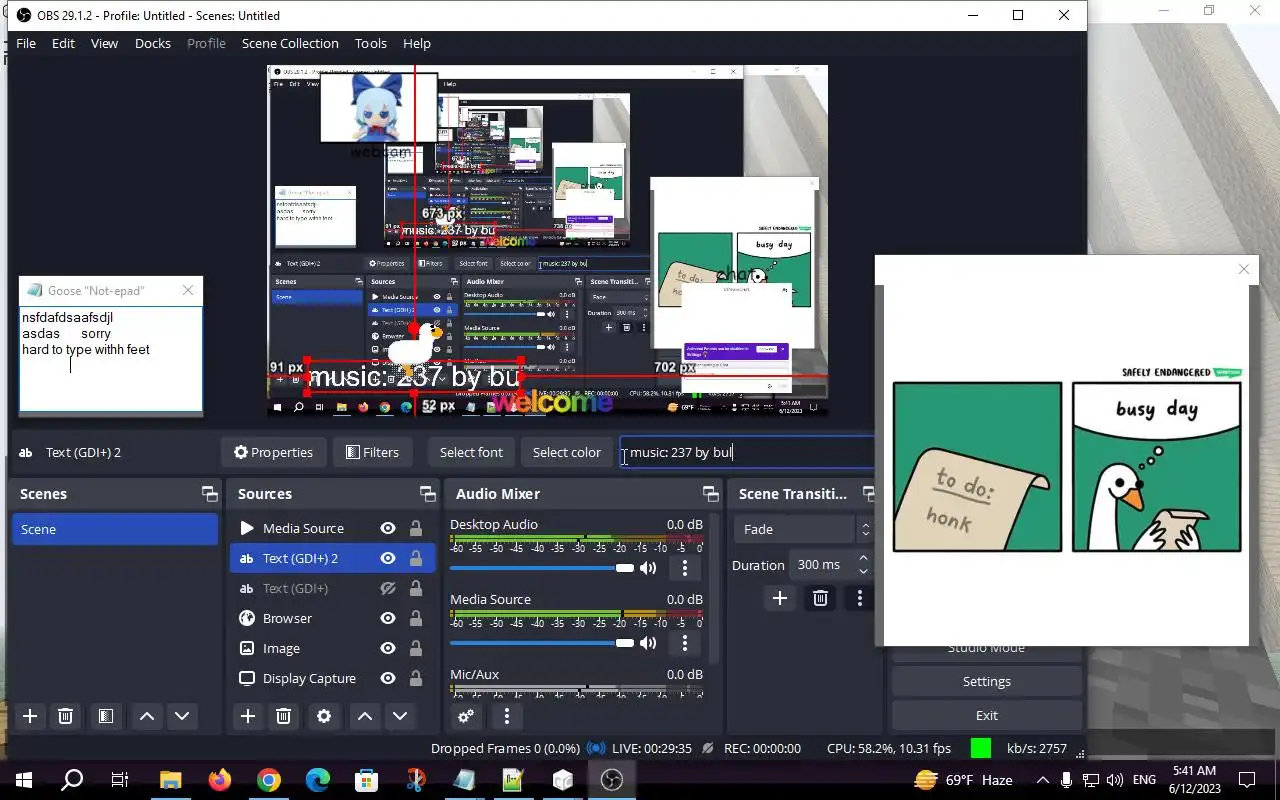Mute the Media Source speaker icon
Screen dimensions: 1280x800
coord(648,643)
